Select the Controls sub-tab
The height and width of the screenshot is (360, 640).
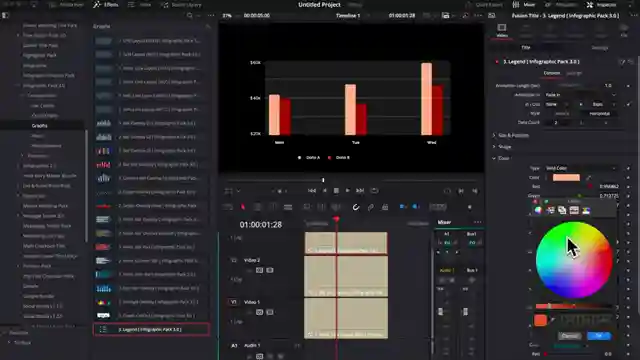click(551, 73)
